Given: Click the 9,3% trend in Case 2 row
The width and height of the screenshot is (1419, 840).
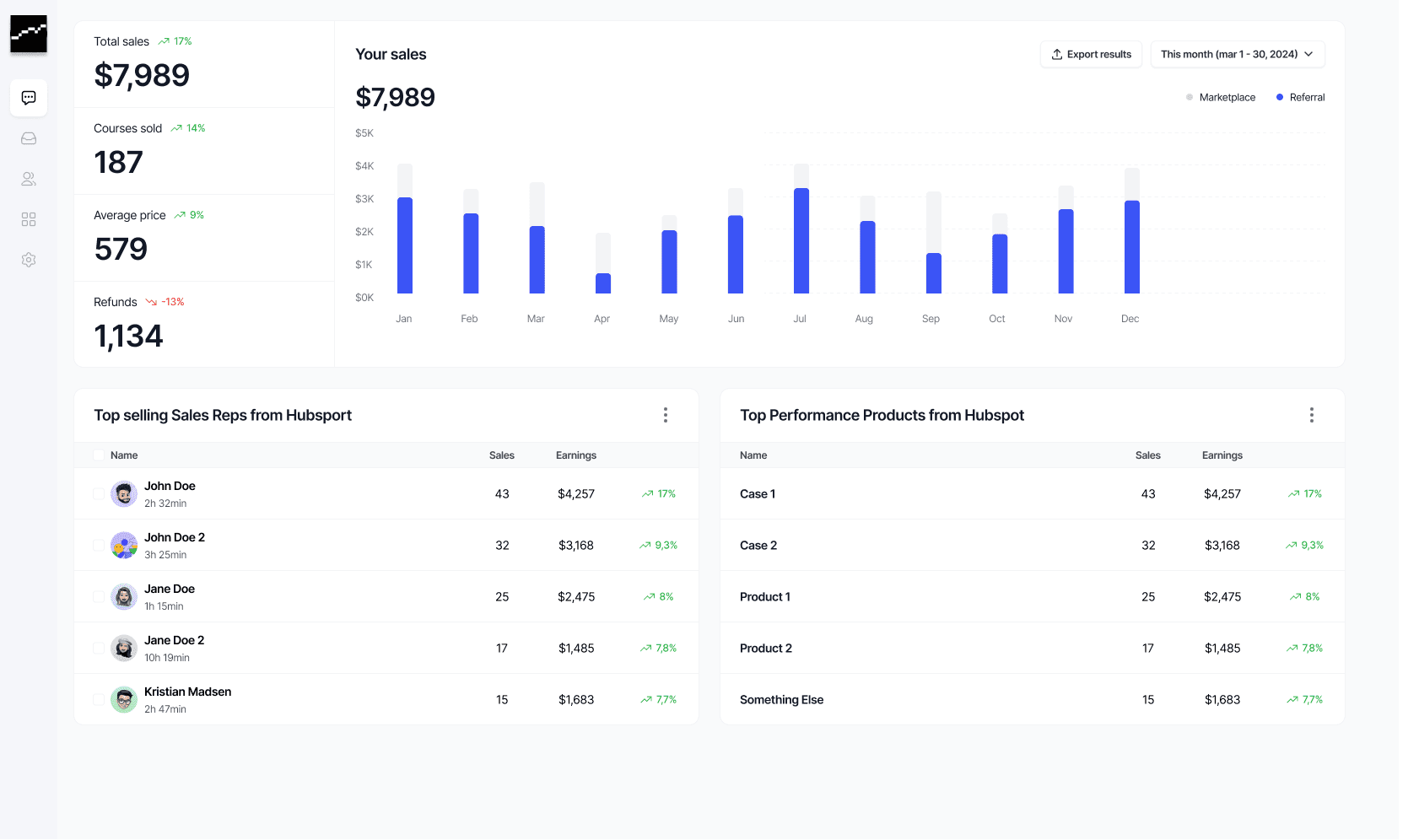Looking at the screenshot, I should 1304,546.
